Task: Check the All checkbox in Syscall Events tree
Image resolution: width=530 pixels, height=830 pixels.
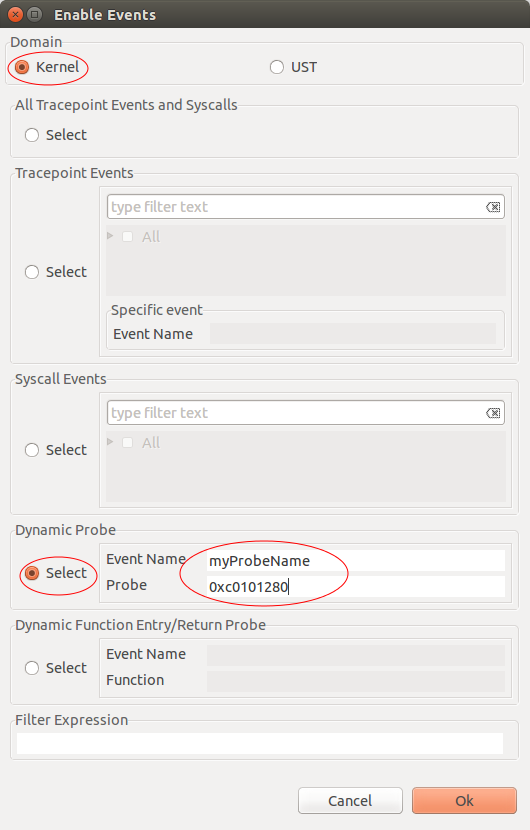Action: 128,443
